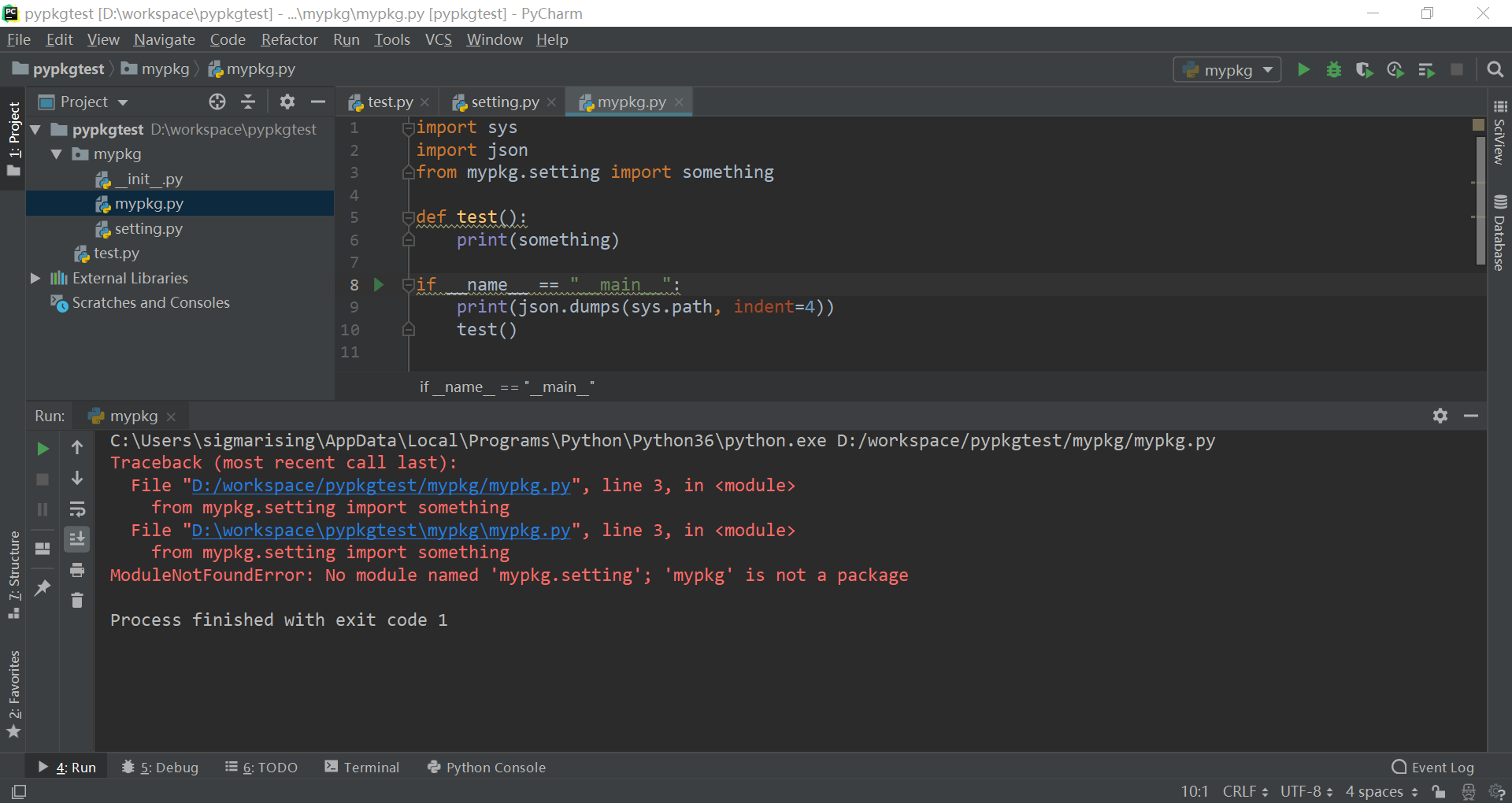Move down the stack trace
Screen dimensions: 1512x803
click(x=77, y=479)
